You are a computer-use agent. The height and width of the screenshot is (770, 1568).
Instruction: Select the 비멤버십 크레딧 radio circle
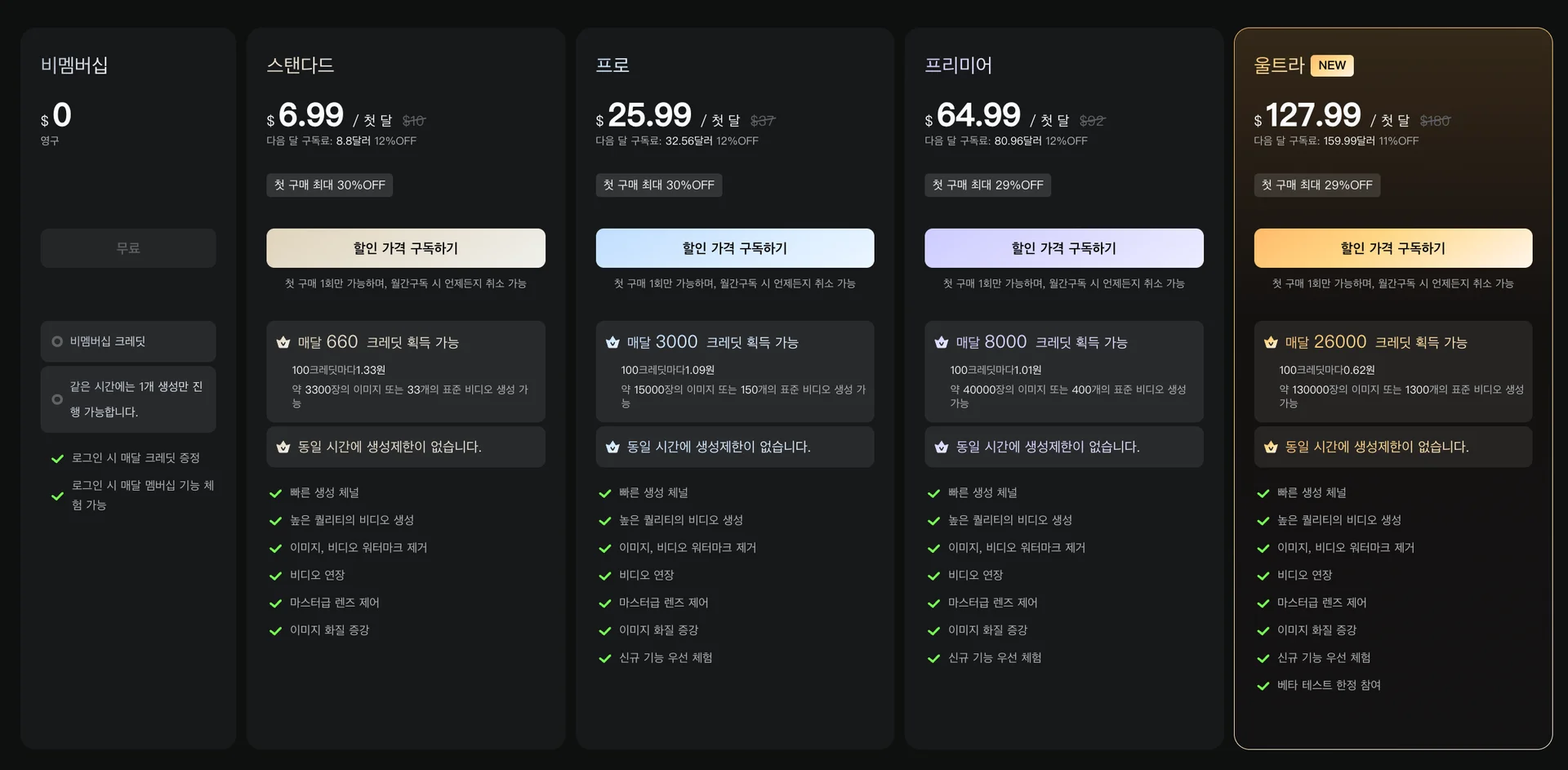click(x=56, y=341)
